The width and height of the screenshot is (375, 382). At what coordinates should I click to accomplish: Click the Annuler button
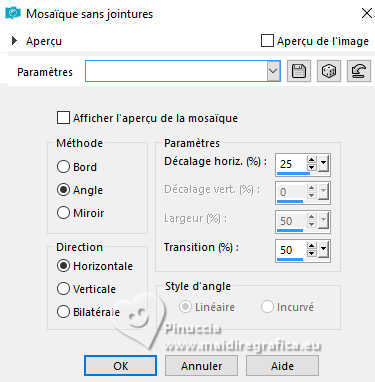click(x=202, y=366)
